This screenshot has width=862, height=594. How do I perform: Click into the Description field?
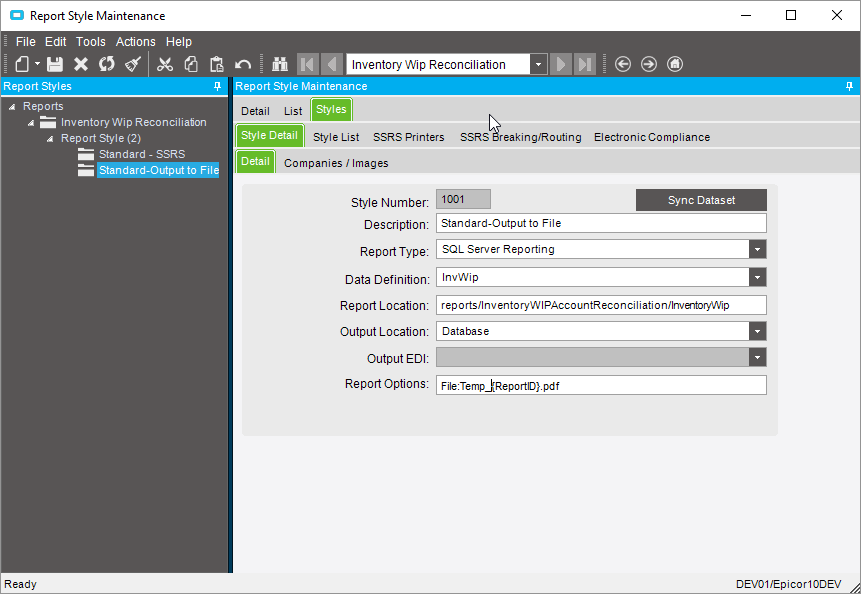point(601,223)
